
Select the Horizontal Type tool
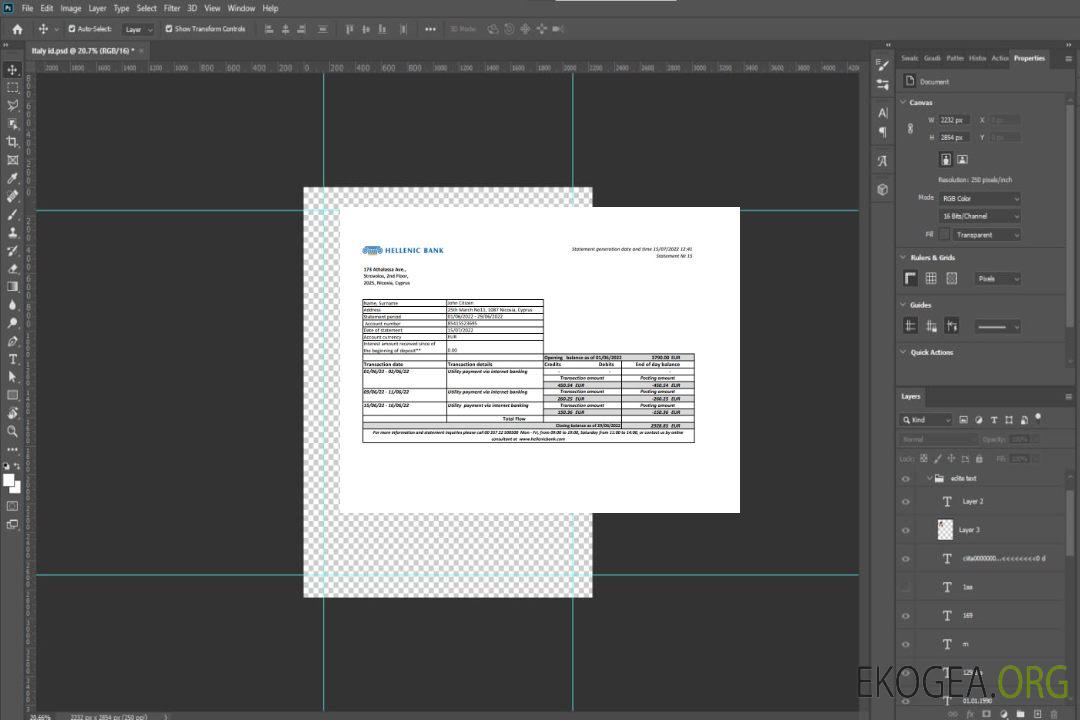13,359
